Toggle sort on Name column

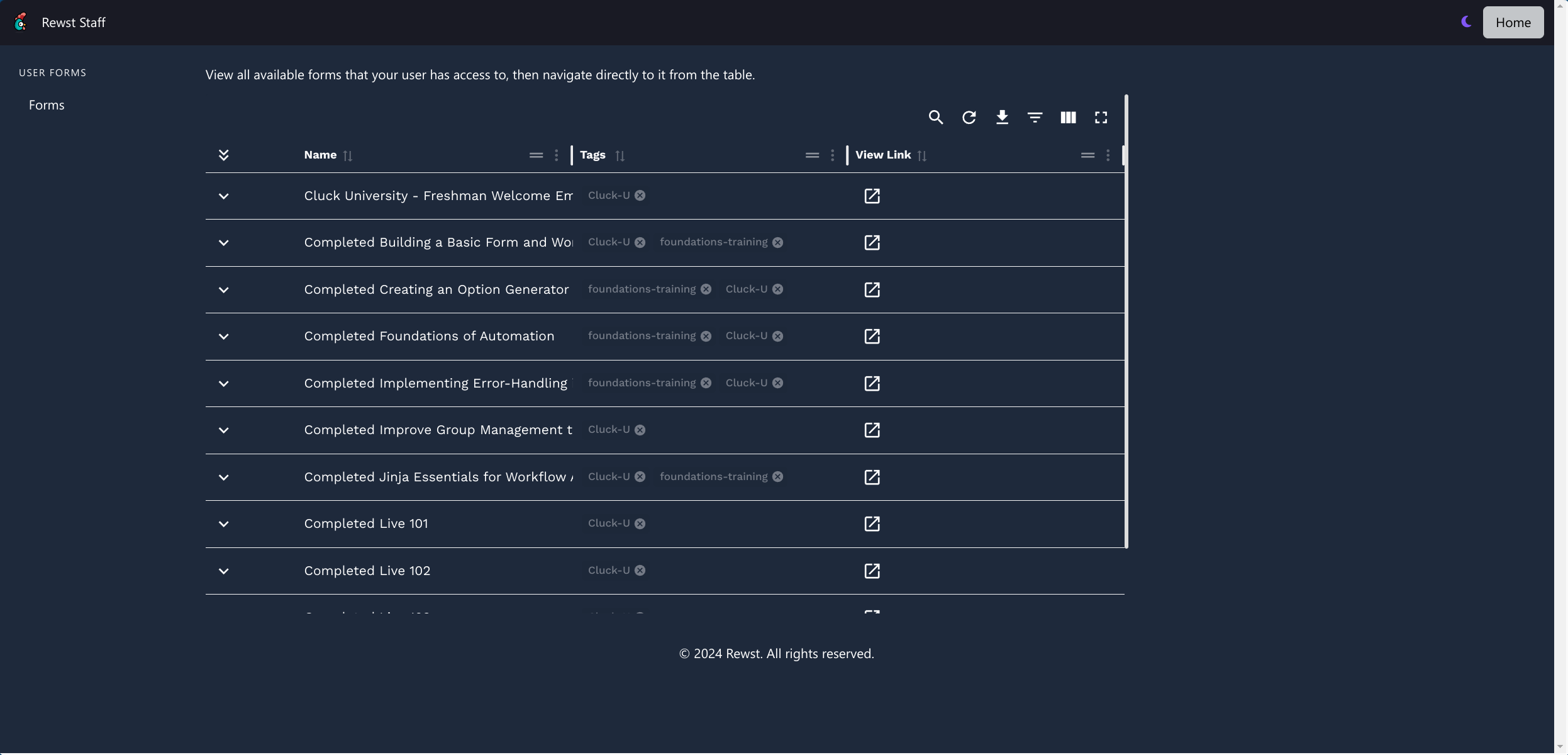click(x=348, y=155)
